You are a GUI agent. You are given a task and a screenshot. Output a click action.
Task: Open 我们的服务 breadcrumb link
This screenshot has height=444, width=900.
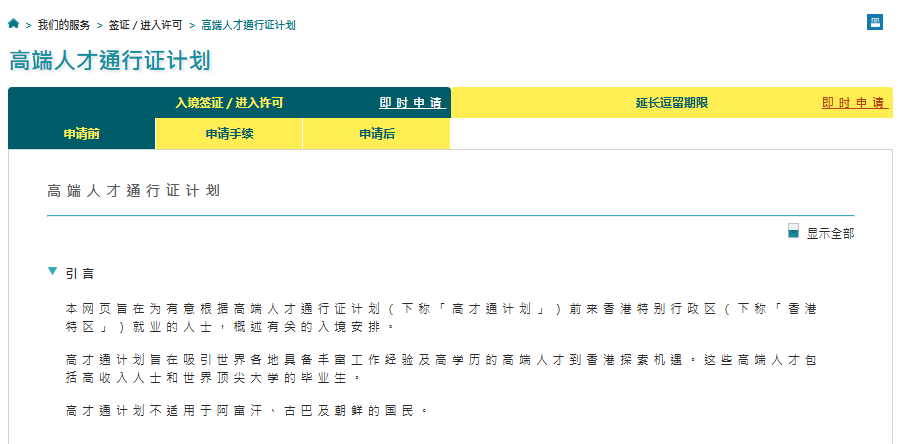pyautogui.click(x=64, y=25)
